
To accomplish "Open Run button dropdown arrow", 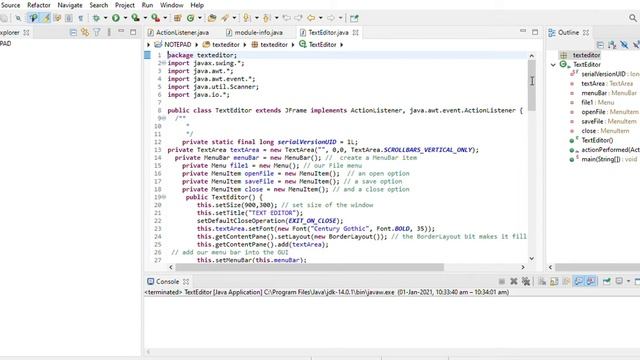I will pyautogui.click(x=125, y=18).
